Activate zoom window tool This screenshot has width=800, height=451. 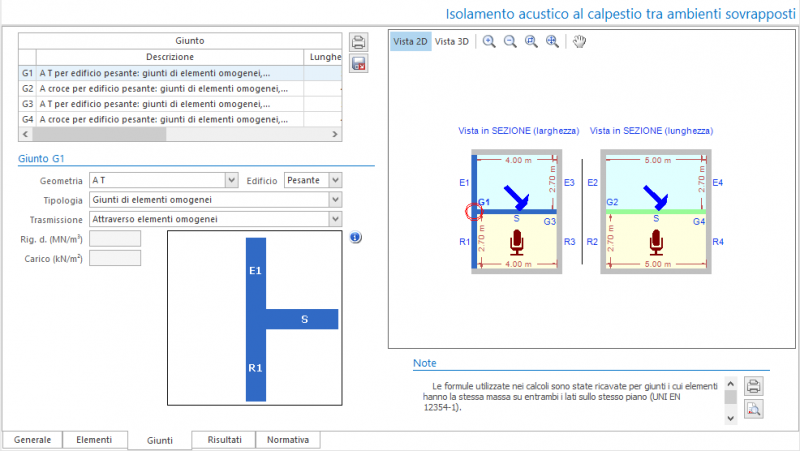531,41
